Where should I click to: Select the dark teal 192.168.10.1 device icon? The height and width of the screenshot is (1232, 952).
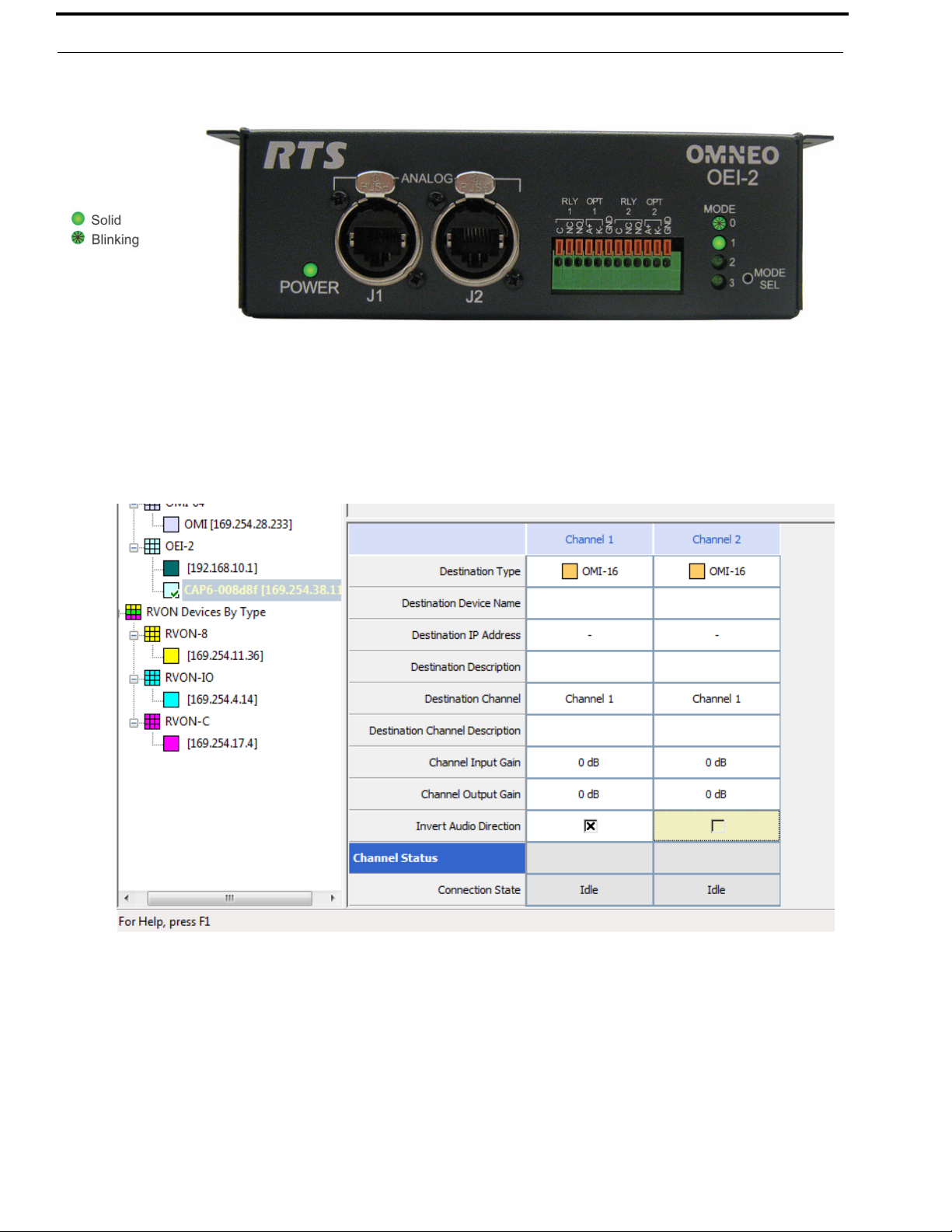click(x=171, y=568)
